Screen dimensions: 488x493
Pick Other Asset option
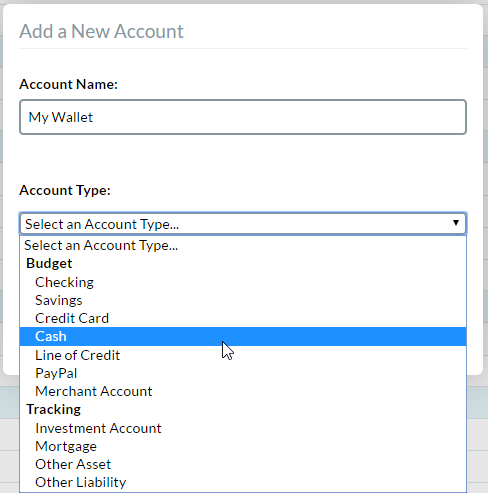tap(243, 464)
